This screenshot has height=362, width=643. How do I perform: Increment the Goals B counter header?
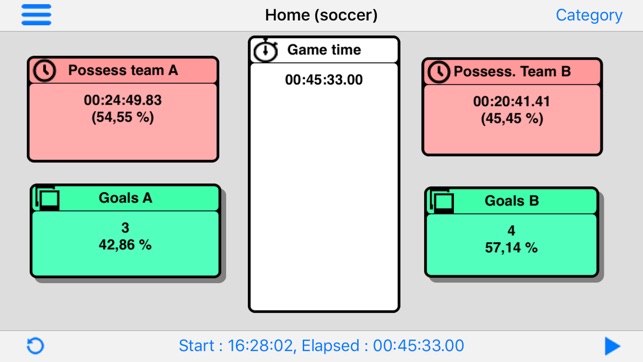point(512,201)
